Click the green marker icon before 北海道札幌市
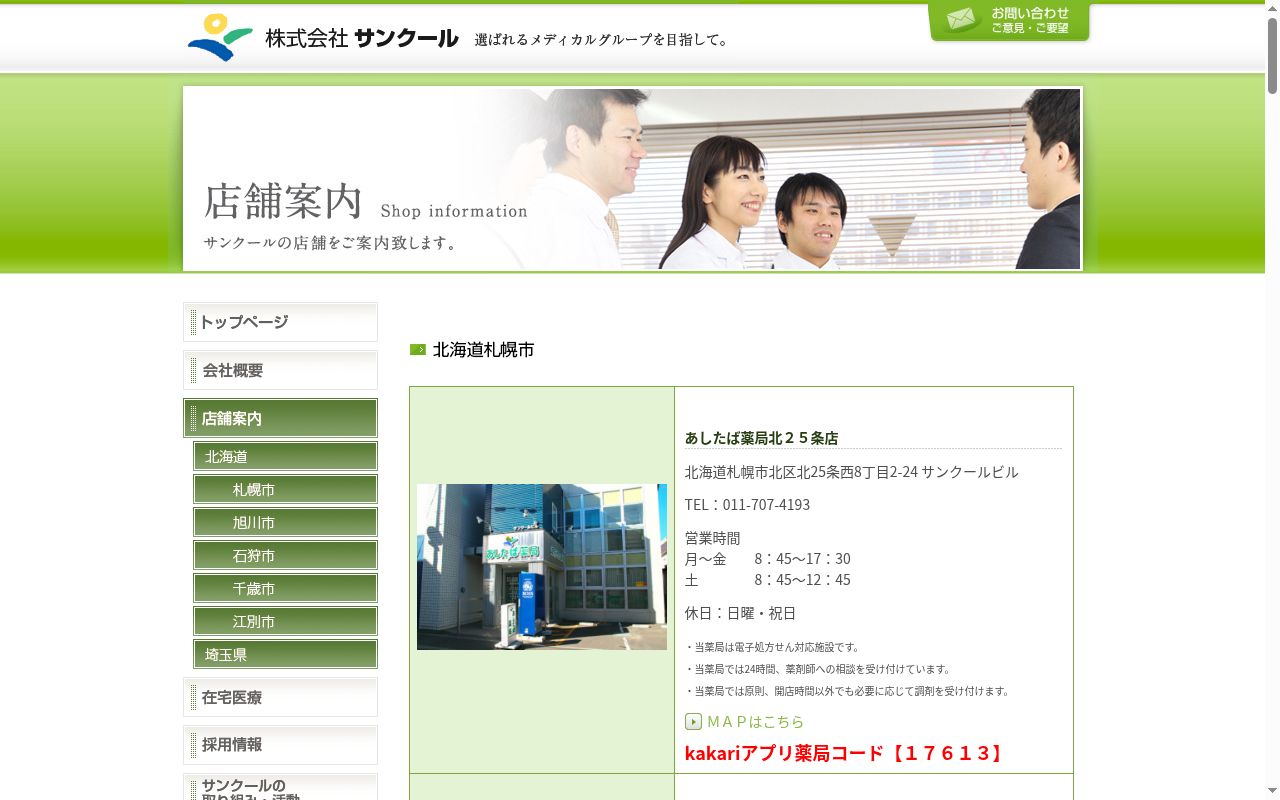This screenshot has width=1280, height=800. pos(418,350)
